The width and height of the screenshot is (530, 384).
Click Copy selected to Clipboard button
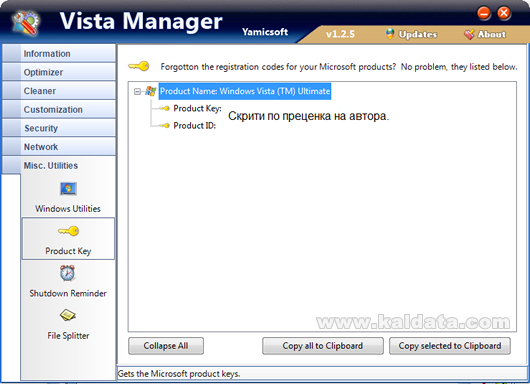coord(450,346)
